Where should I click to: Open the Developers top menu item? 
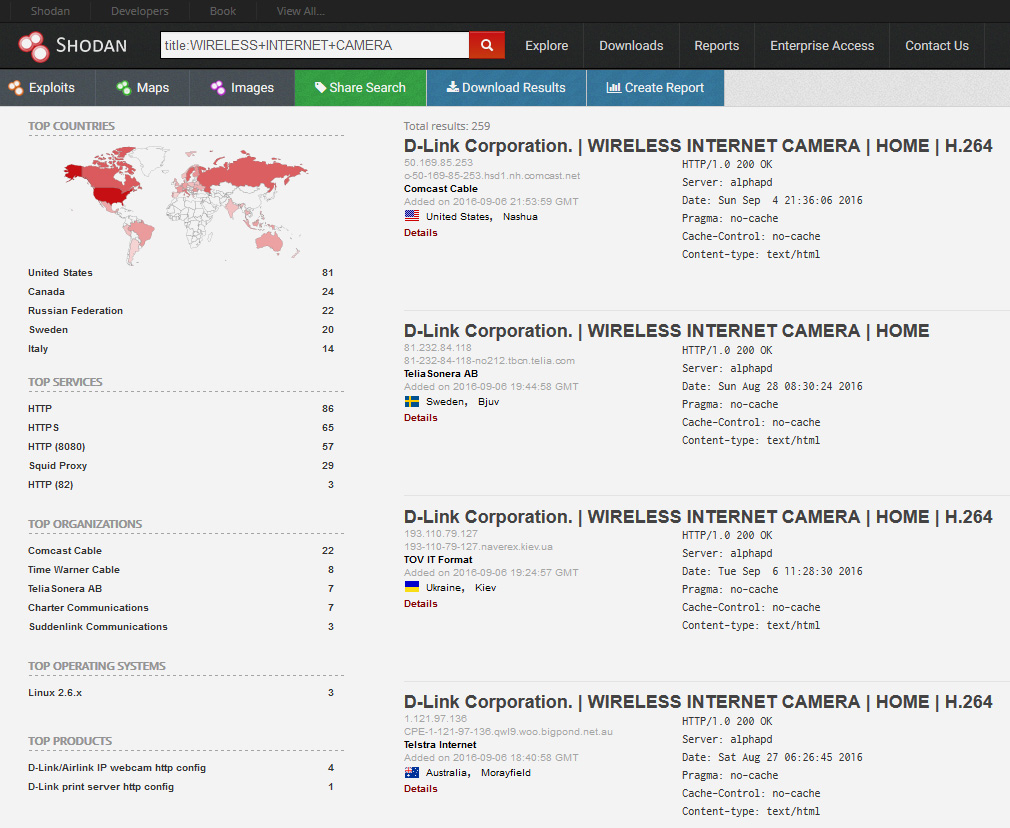tap(140, 11)
